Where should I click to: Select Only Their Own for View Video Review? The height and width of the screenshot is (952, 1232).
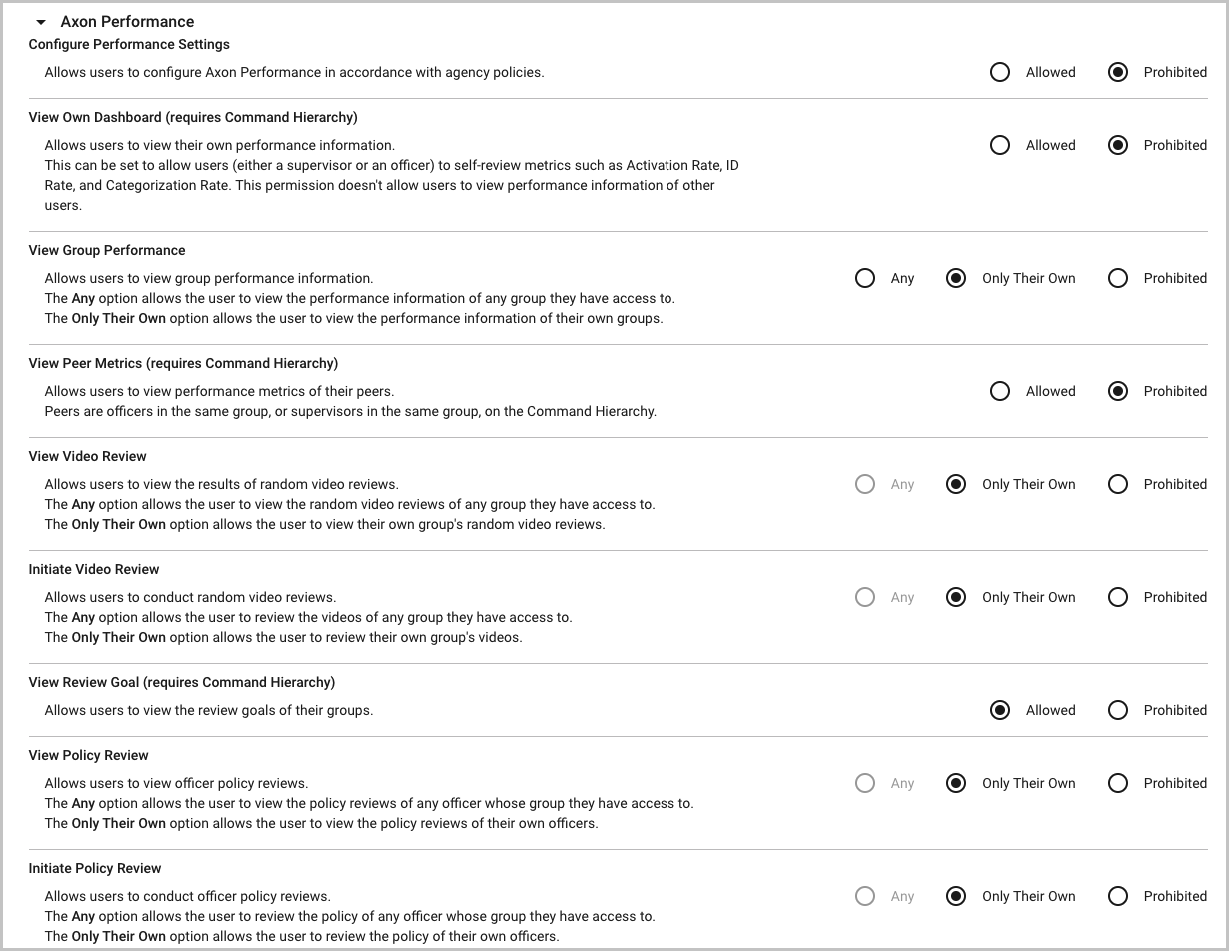pos(956,484)
